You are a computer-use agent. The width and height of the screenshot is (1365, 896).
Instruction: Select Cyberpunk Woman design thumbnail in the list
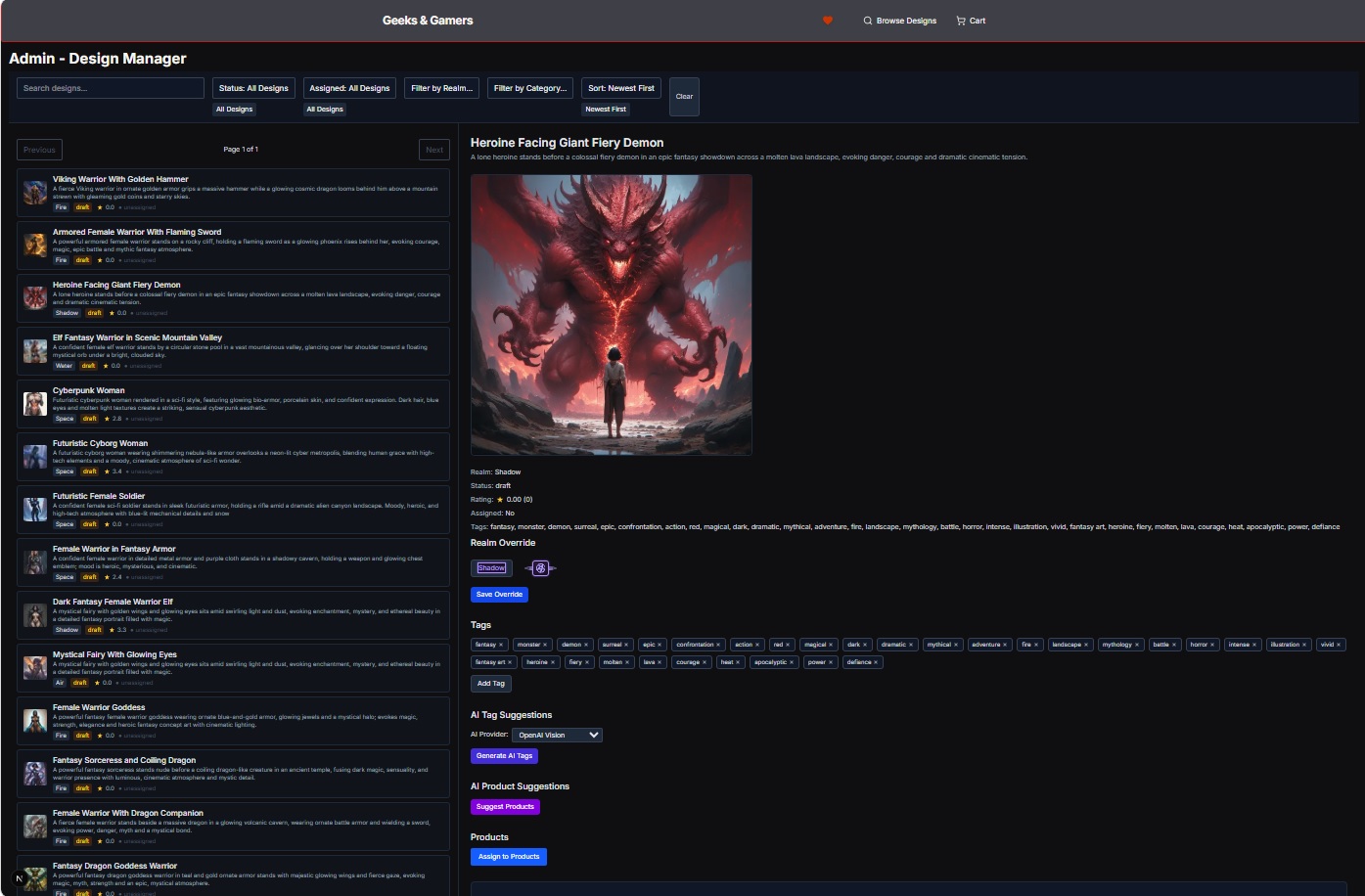[x=35, y=403]
